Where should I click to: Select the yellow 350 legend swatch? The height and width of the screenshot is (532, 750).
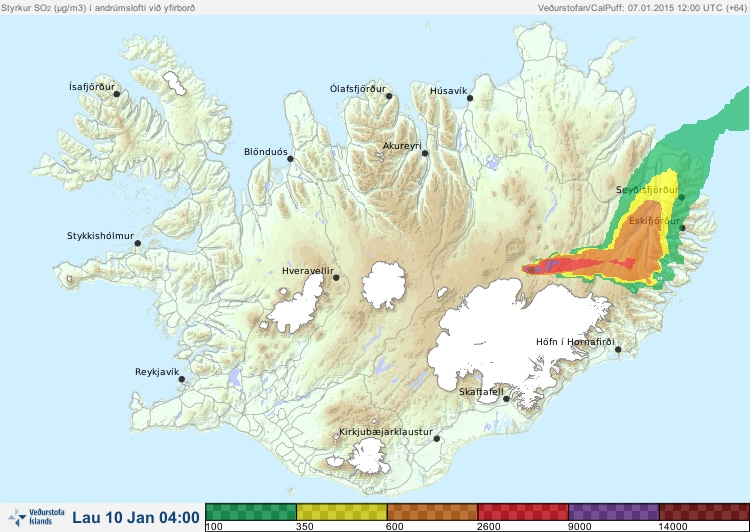click(x=342, y=512)
